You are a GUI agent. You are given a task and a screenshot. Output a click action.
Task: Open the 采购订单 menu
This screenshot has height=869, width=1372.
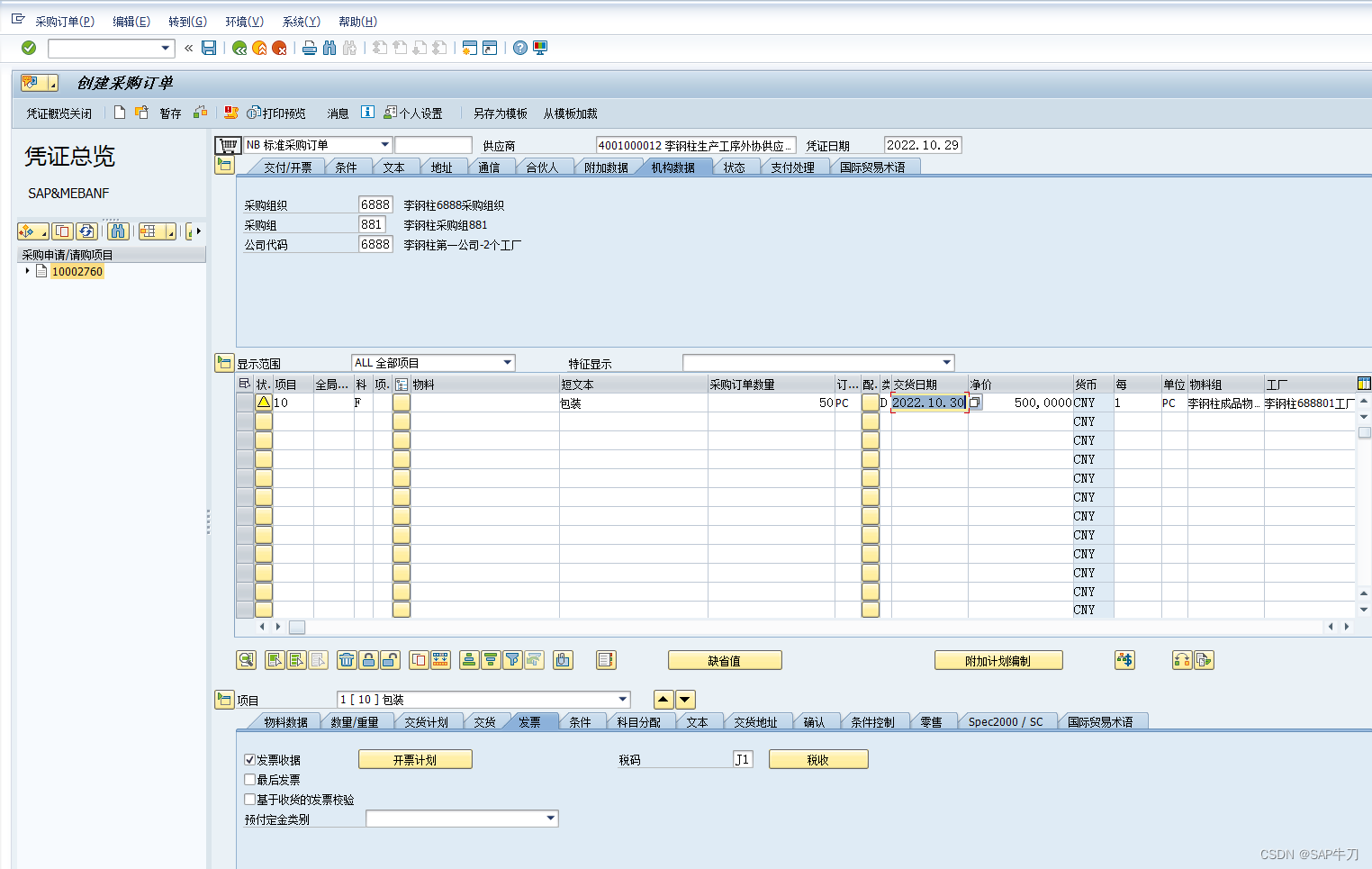pyautogui.click(x=65, y=22)
